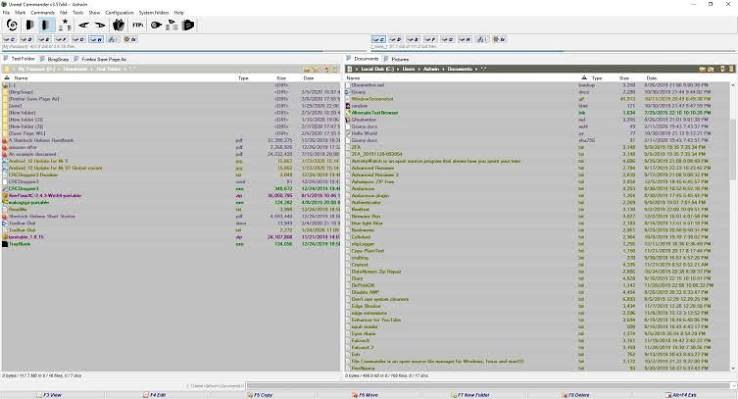This screenshot has width=738, height=399.
Task: Click the back arrow toolbar icon
Action: coord(83,25)
